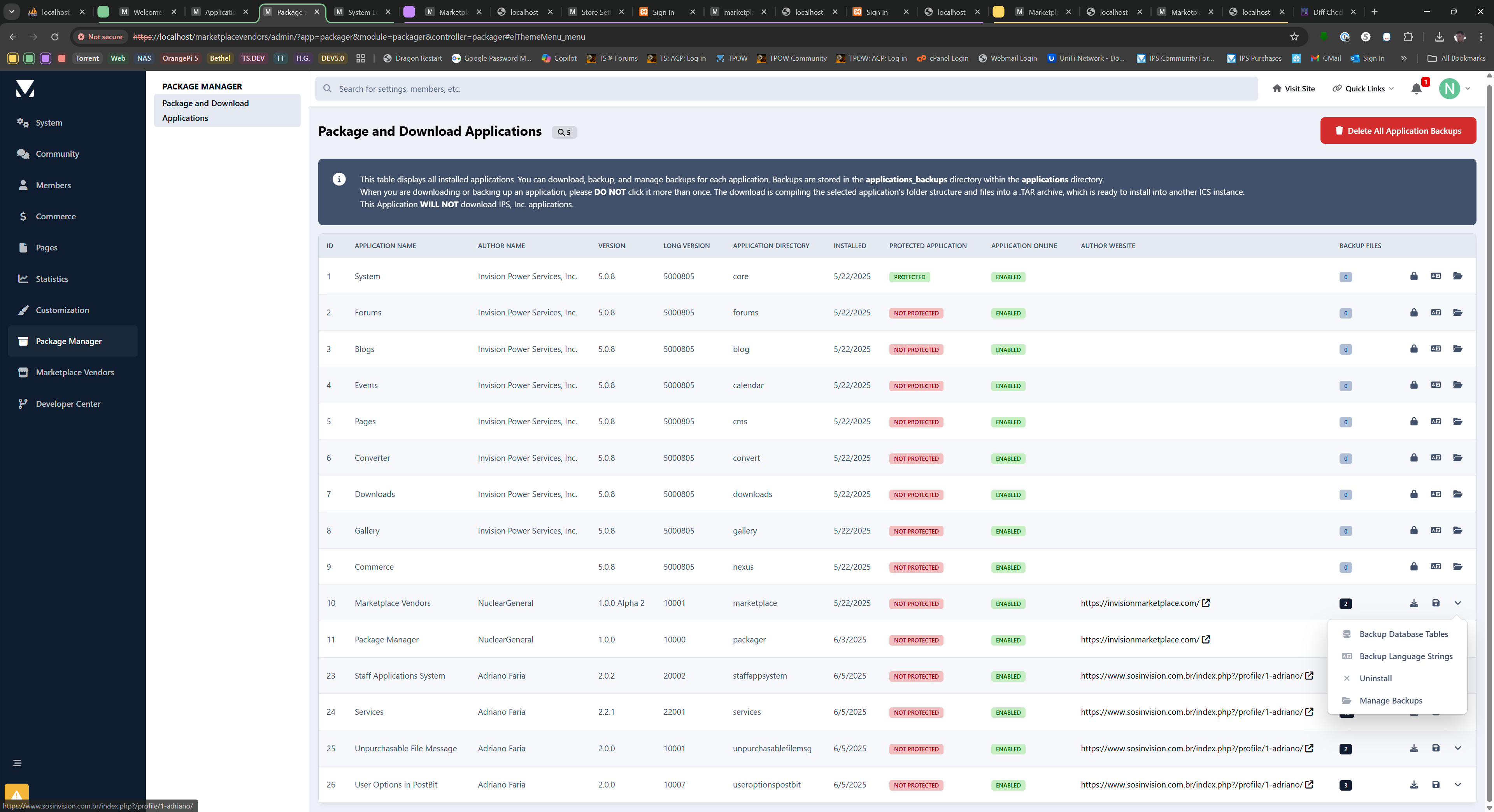Click the info icon in the blue notice

(x=339, y=179)
